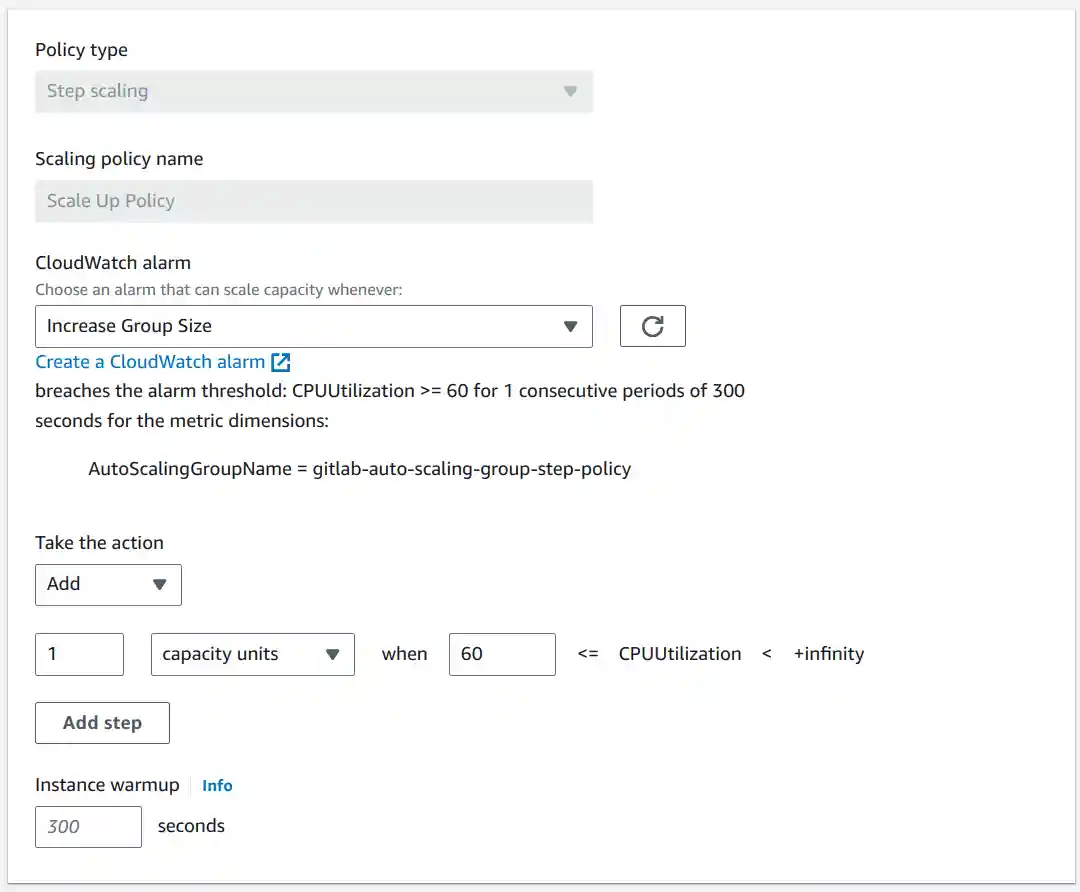Click the dropdown arrow on the Step scaling field
Image resolution: width=1080 pixels, height=892 pixels.
pos(570,91)
